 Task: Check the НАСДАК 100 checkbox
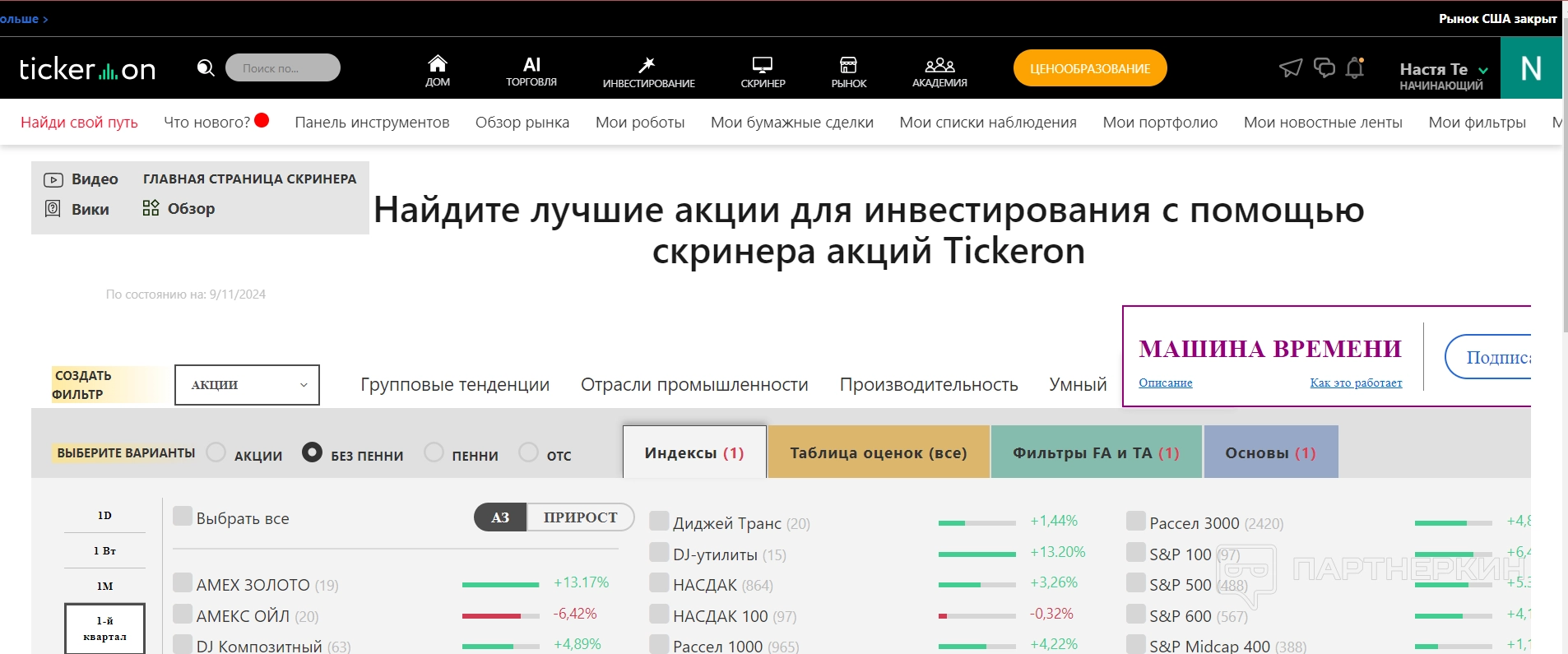coord(659,614)
